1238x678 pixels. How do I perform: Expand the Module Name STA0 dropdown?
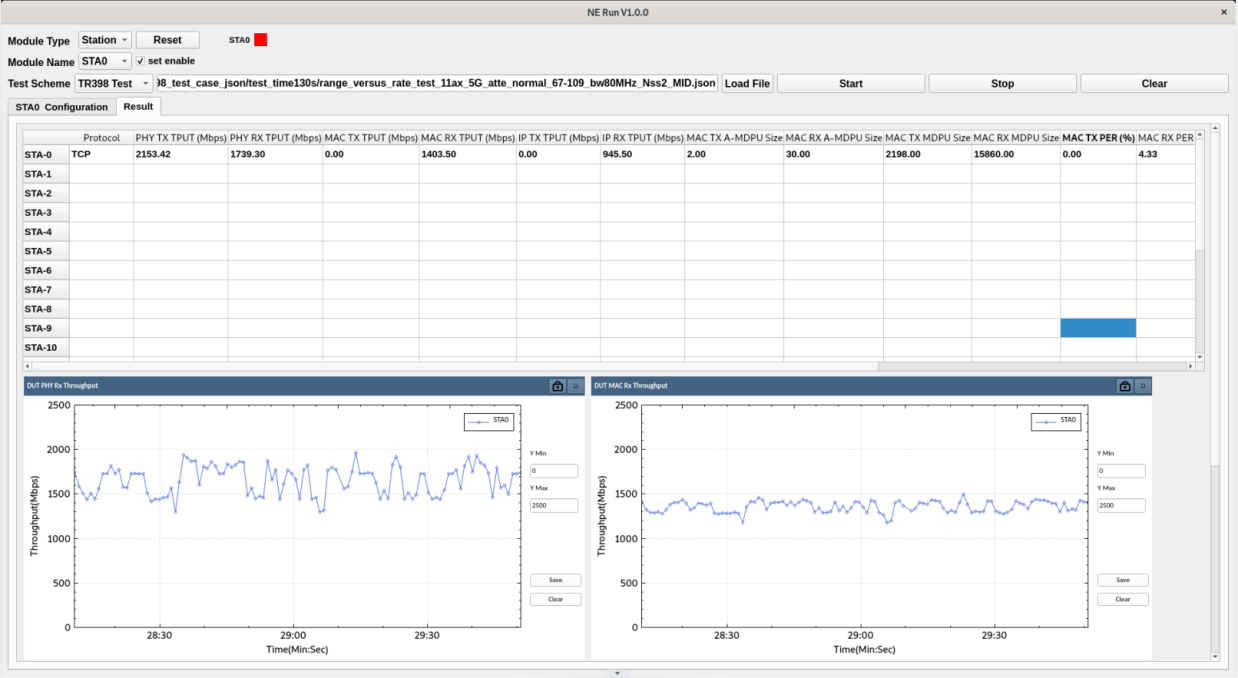tap(105, 61)
